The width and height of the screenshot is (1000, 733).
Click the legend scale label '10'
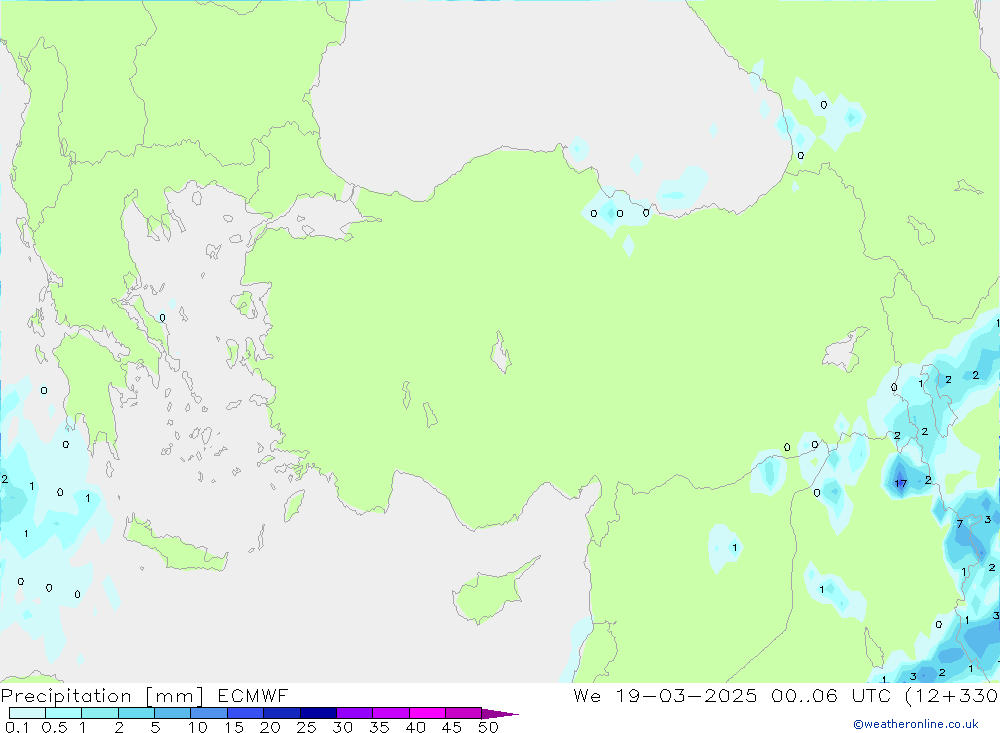[x=198, y=727]
